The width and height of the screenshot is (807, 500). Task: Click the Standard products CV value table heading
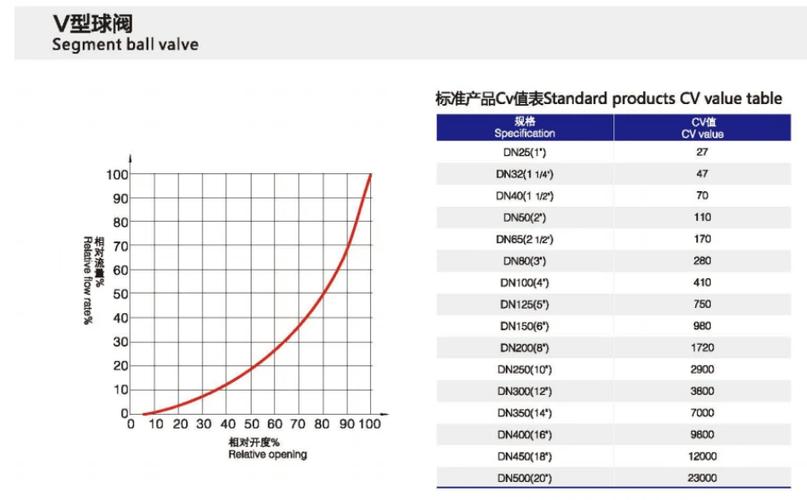[x=609, y=98]
